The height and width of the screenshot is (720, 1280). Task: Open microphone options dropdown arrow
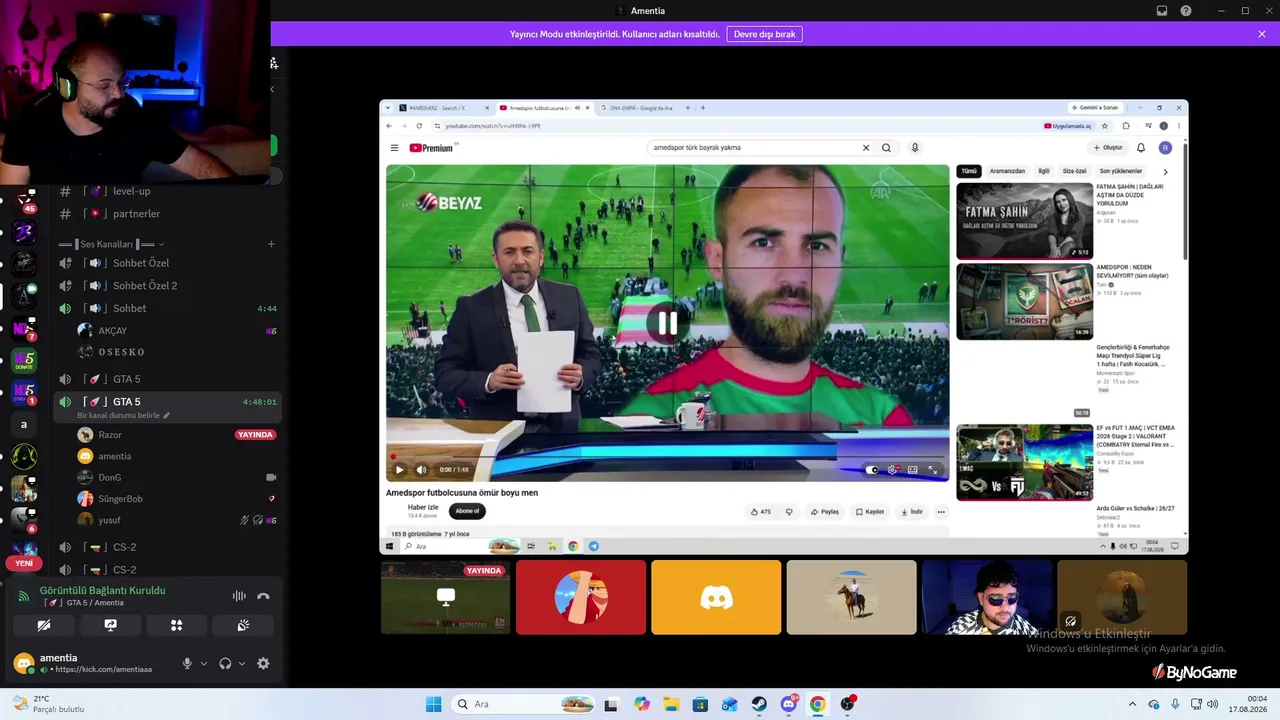pos(204,663)
